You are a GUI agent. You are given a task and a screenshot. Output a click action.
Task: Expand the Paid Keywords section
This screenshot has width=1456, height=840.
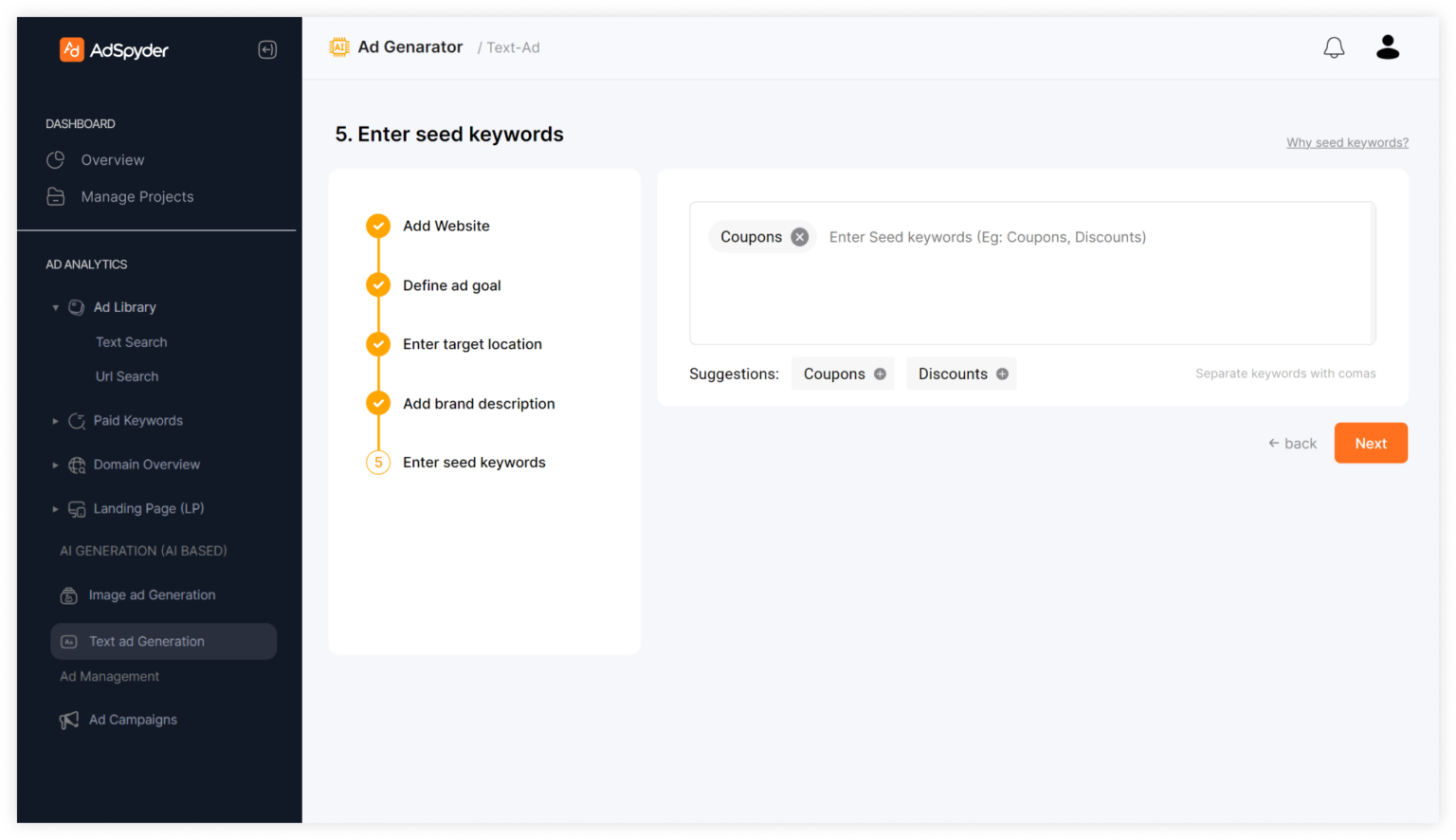coord(55,421)
